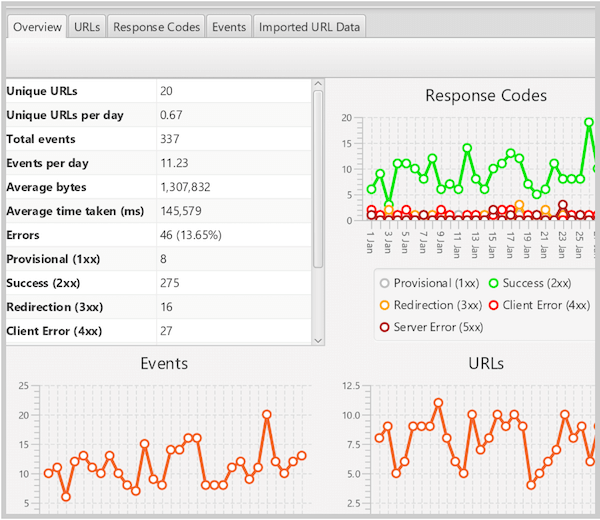Click the summary table vertical scrollbar thumb
Screen dimensions: 600x520
pos(318,180)
